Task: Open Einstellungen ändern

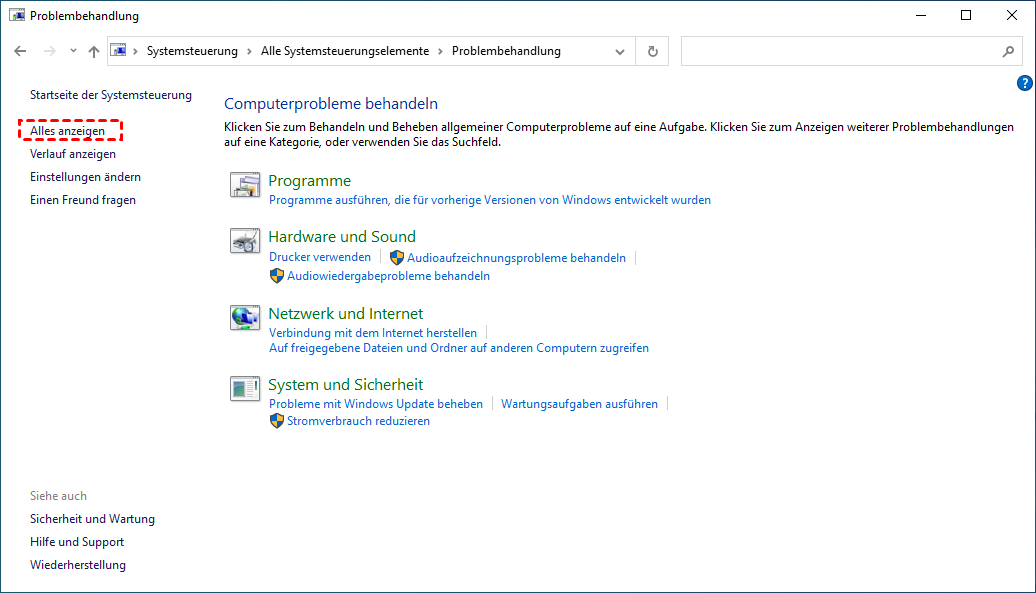Action: [x=85, y=177]
